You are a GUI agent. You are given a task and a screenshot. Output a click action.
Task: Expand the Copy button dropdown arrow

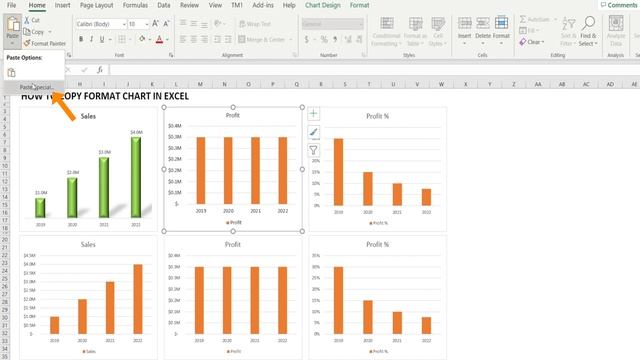pos(50,32)
